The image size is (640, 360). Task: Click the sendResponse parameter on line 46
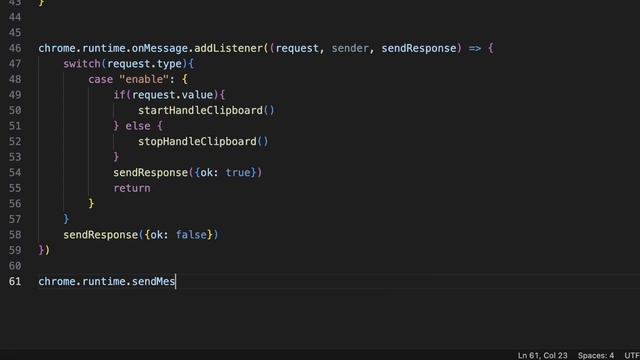pyautogui.click(x=419, y=48)
